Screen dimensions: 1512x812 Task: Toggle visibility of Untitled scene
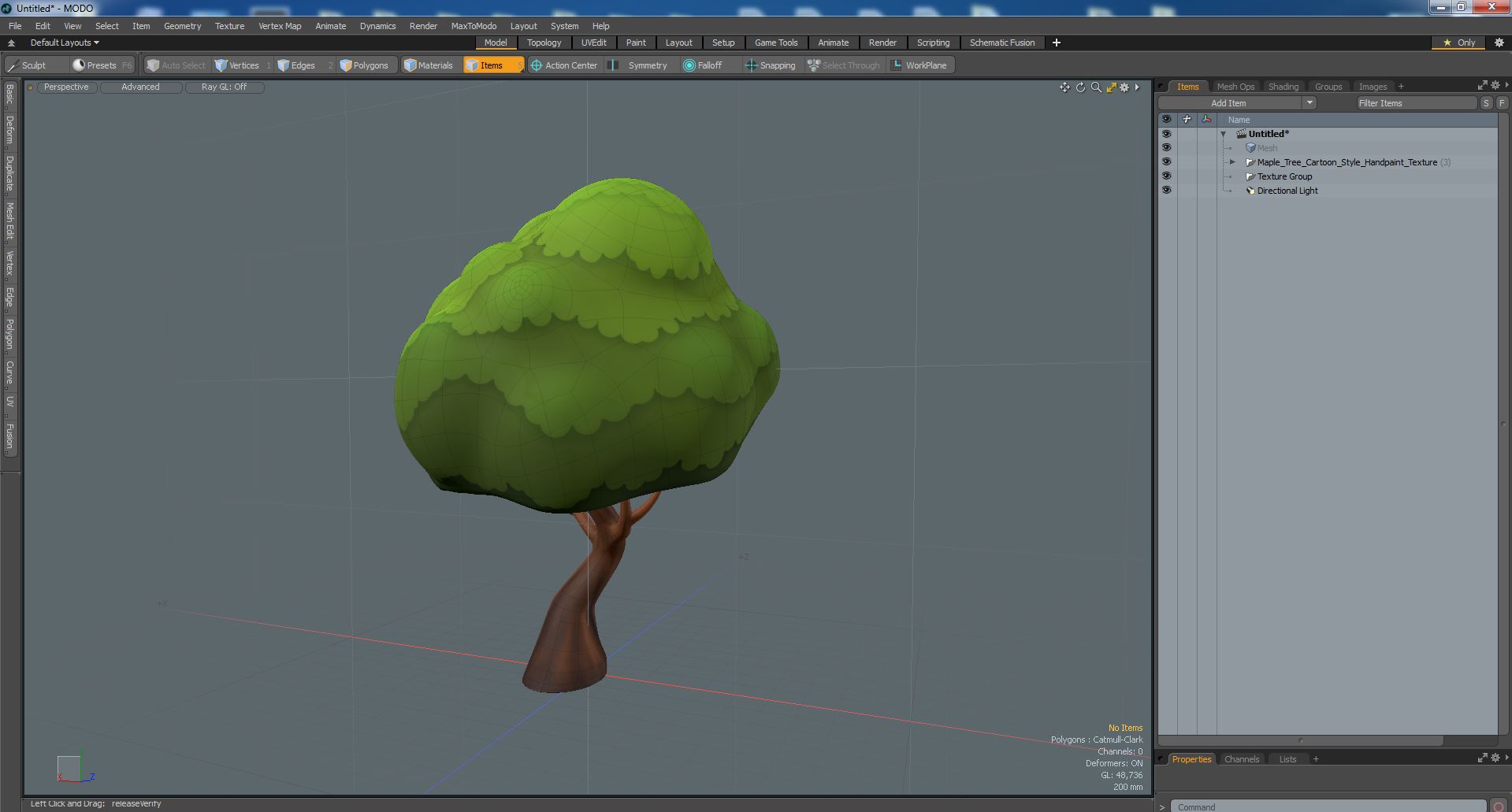point(1166,134)
